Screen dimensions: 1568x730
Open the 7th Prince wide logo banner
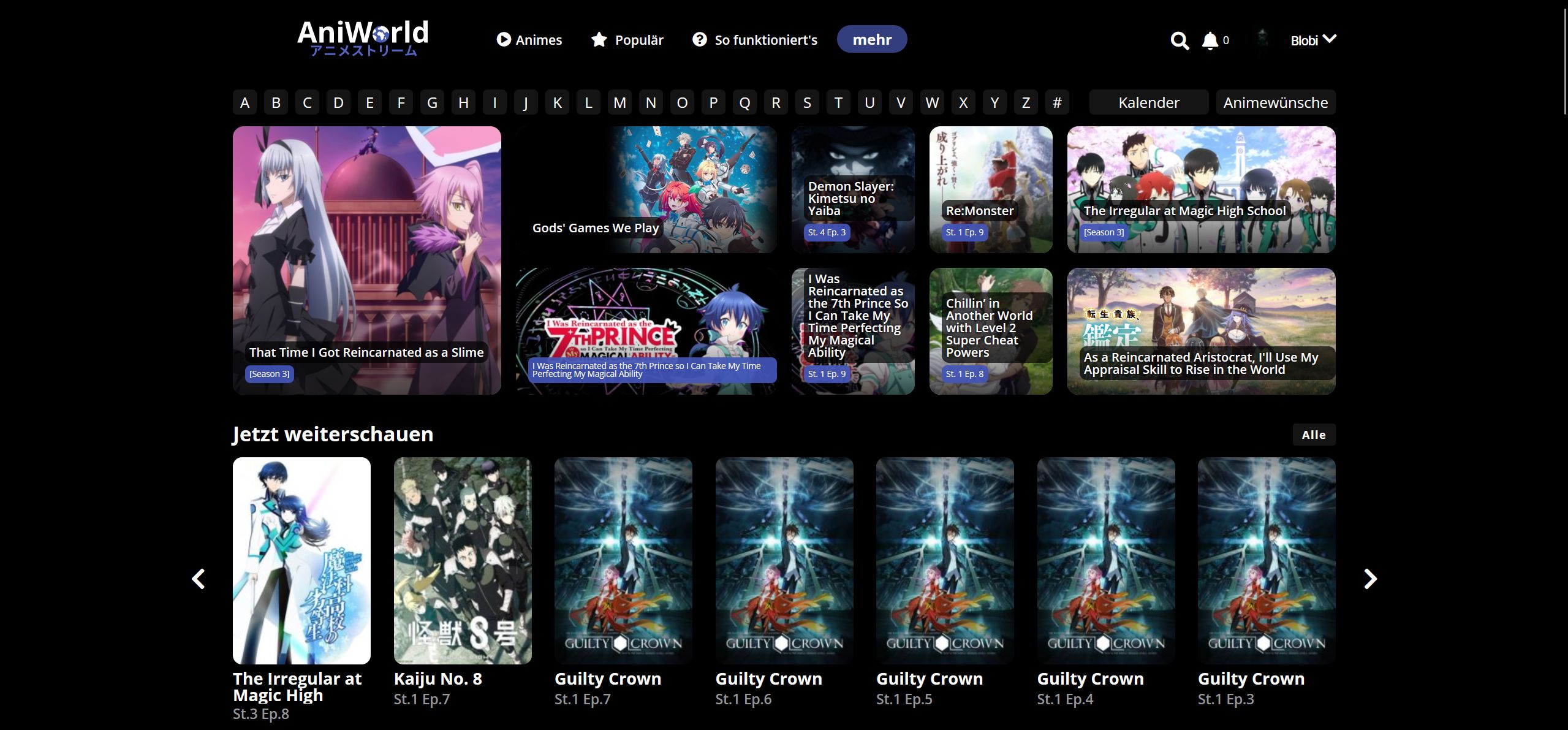tap(646, 331)
